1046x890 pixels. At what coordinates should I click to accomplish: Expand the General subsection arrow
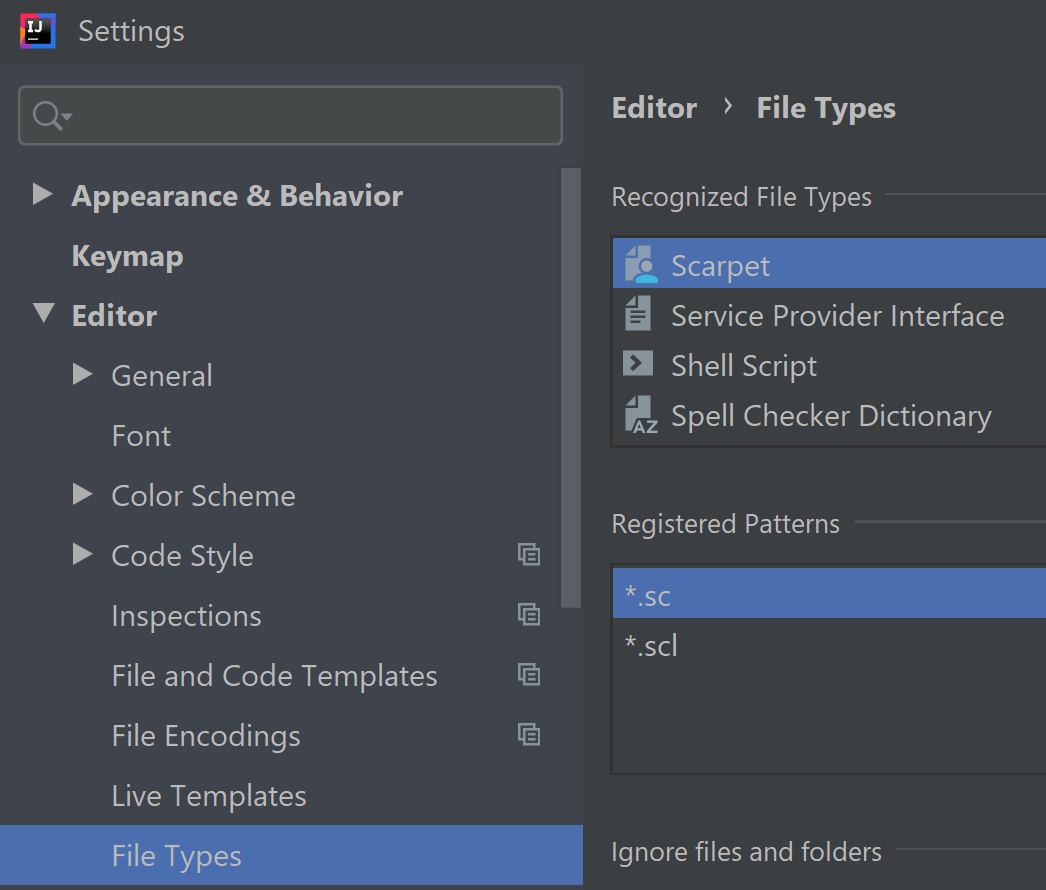click(82, 374)
